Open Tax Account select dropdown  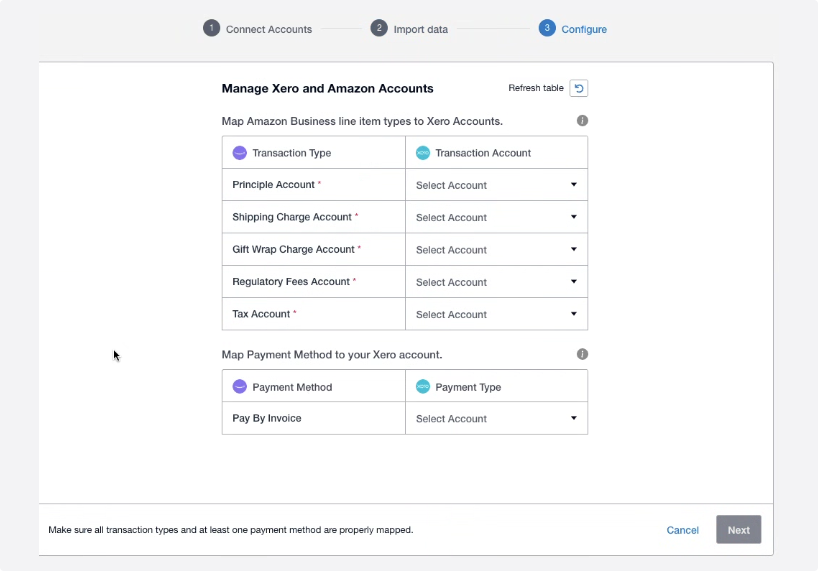click(496, 314)
